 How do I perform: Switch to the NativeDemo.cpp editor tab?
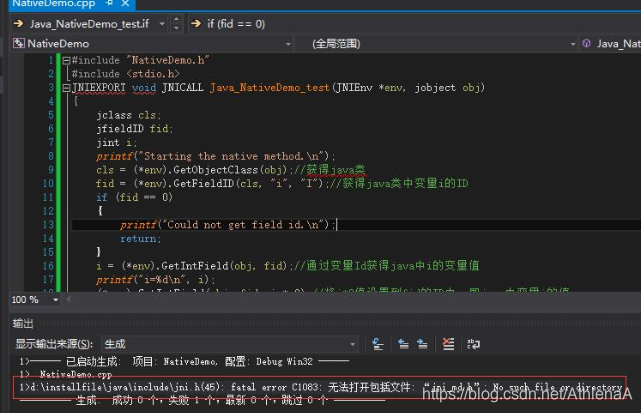point(54,4)
